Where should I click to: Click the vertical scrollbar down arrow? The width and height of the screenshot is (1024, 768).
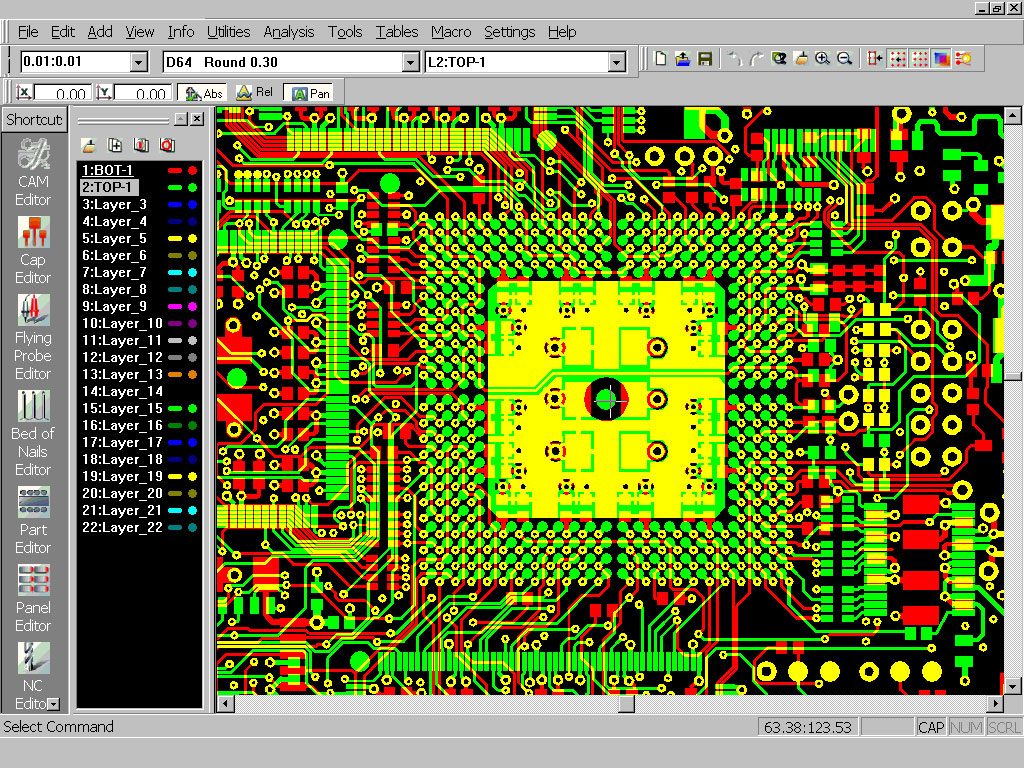[x=1012, y=686]
